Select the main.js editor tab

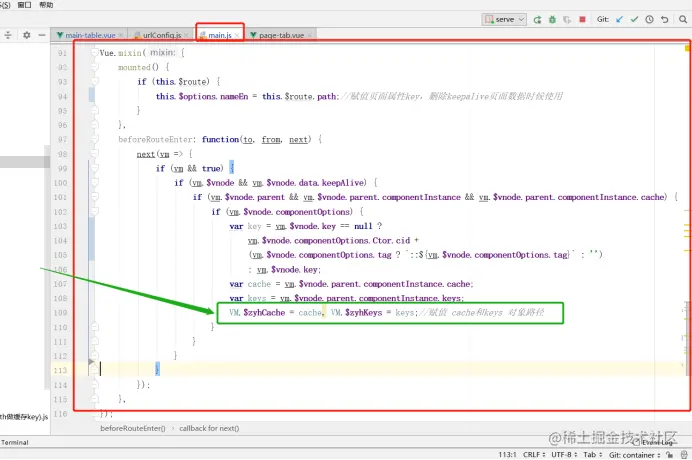(219, 35)
